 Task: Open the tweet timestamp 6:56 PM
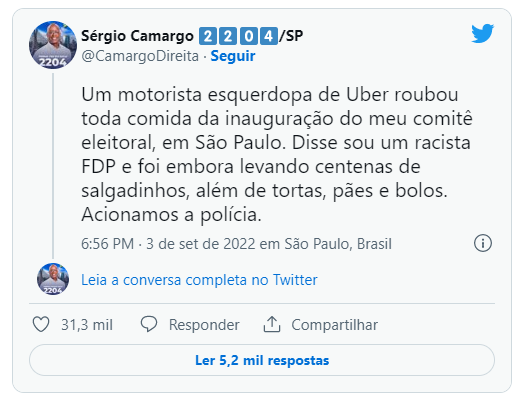(107, 244)
